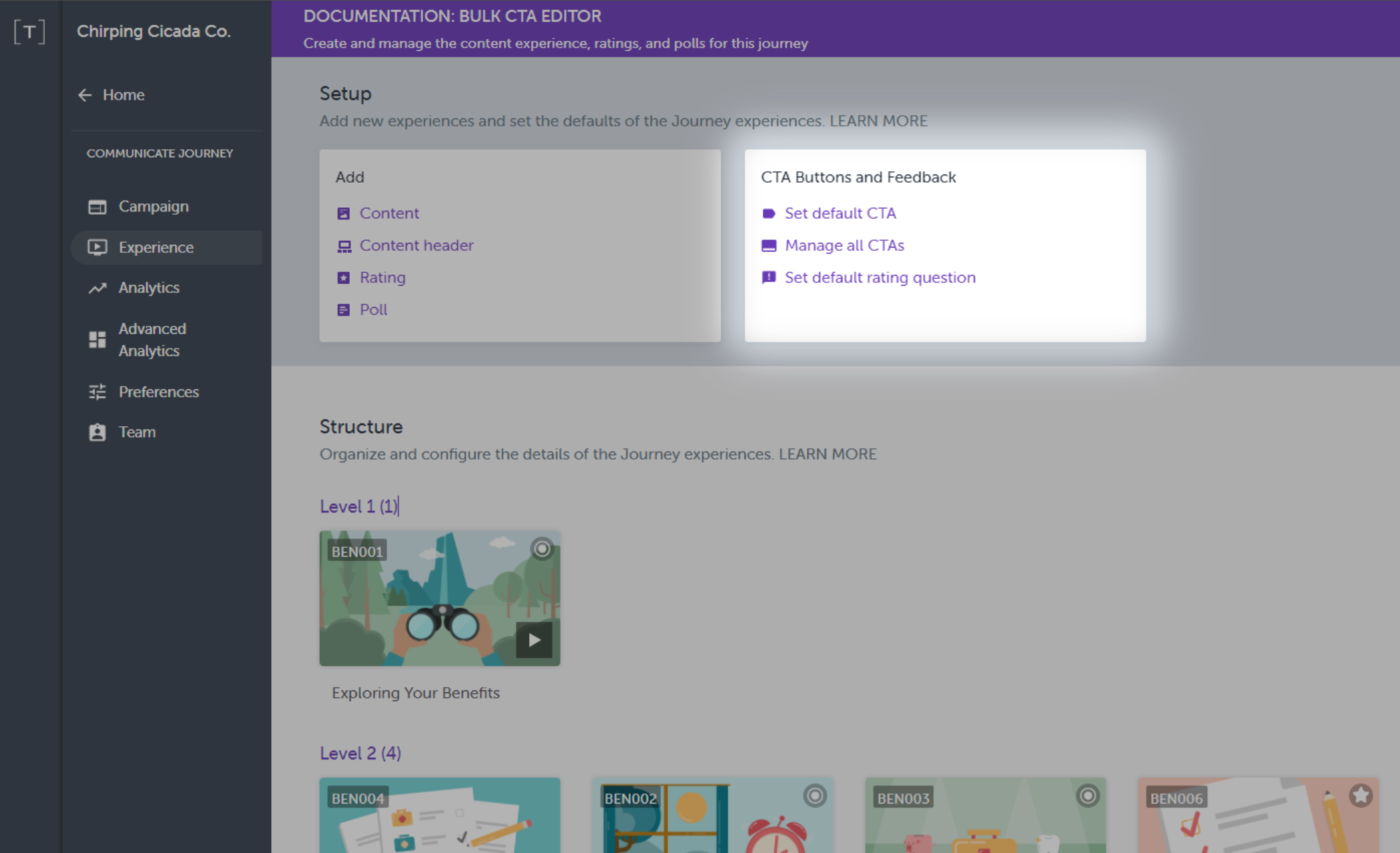This screenshot has height=853, width=1400.
Task: Toggle the circle indicator on BEN003 card
Action: (x=1087, y=795)
